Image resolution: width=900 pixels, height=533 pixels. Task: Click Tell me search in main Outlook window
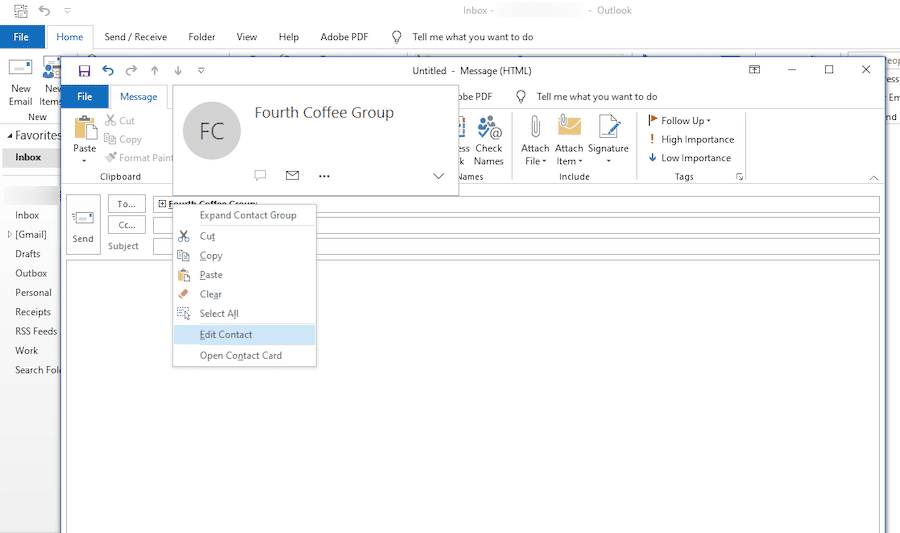click(x=472, y=37)
